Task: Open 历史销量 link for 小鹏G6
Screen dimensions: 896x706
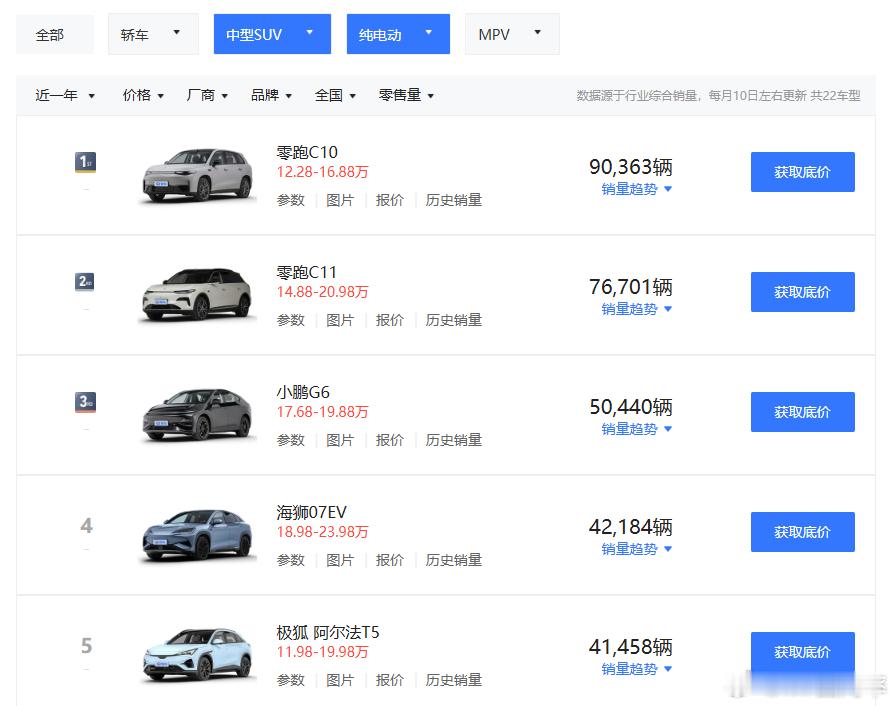Action: click(x=454, y=440)
